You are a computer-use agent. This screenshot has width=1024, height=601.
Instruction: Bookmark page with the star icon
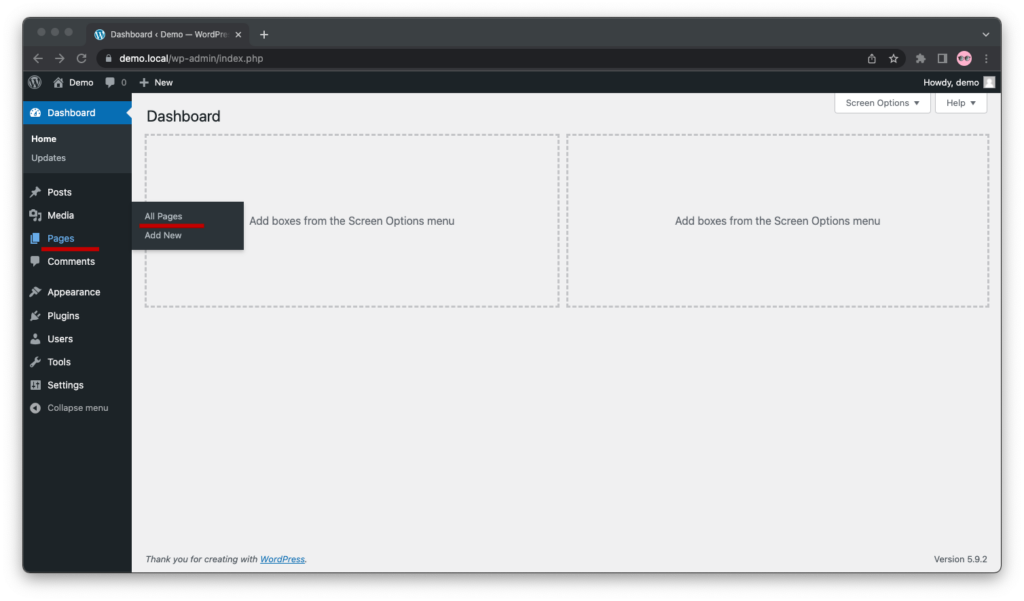(893, 59)
